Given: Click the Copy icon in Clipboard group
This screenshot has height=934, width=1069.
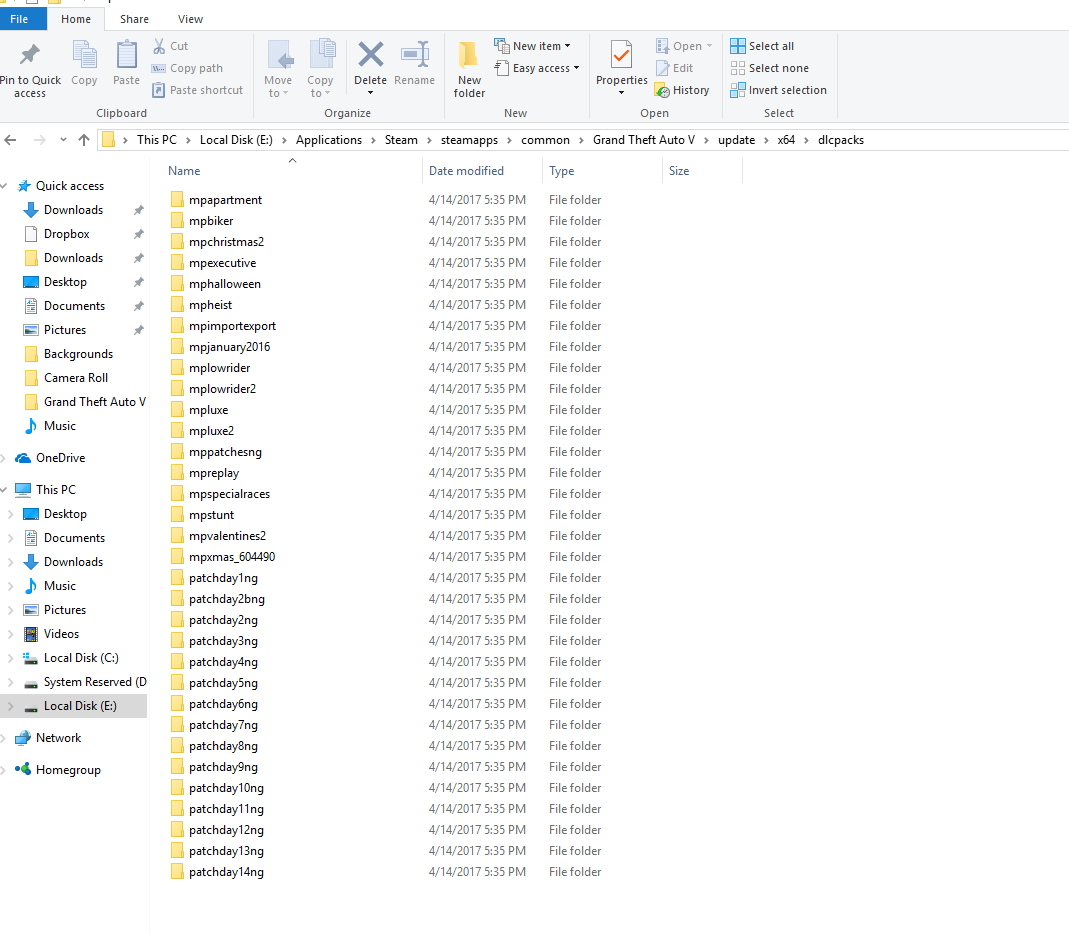Looking at the screenshot, I should point(85,55).
